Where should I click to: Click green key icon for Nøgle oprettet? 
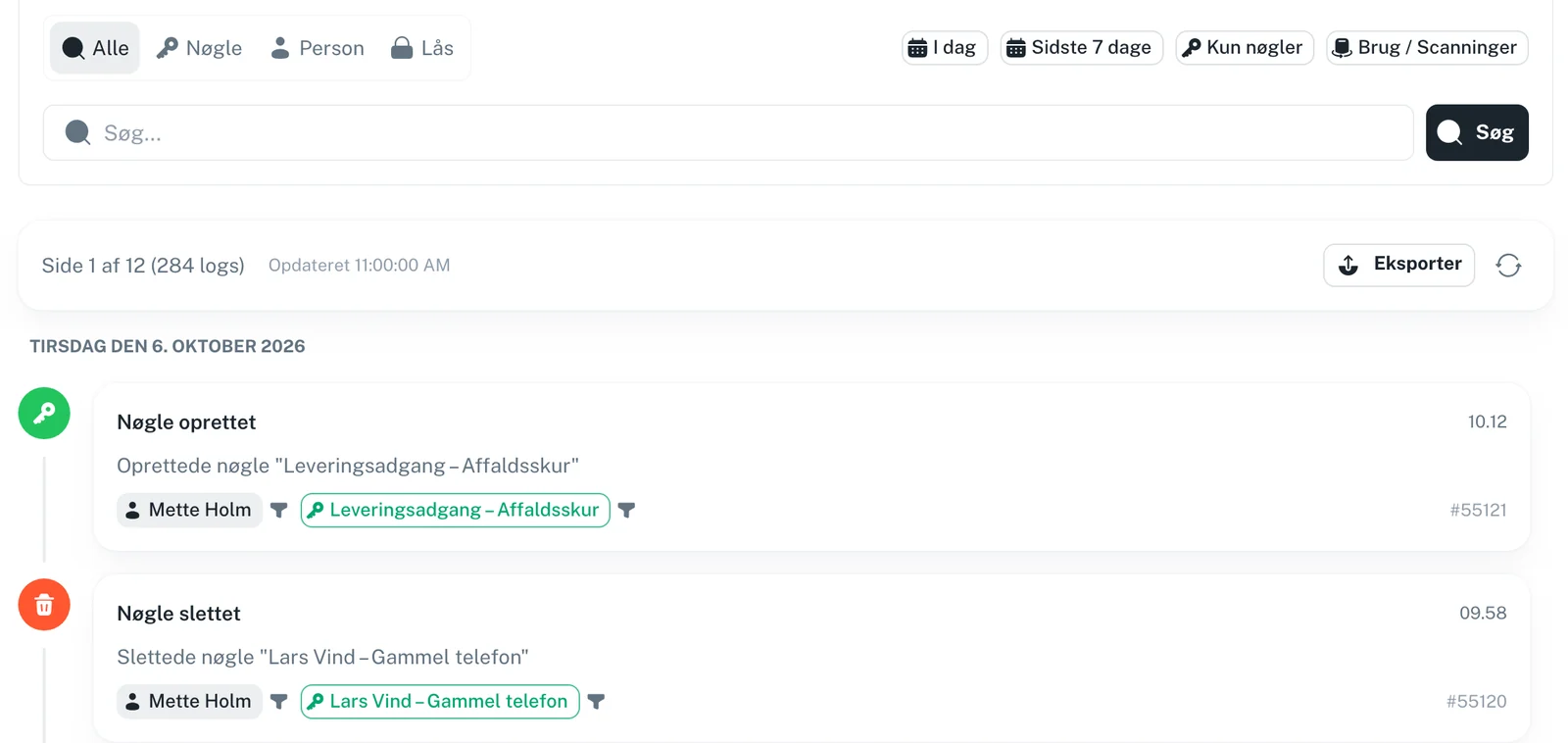[44, 413]
